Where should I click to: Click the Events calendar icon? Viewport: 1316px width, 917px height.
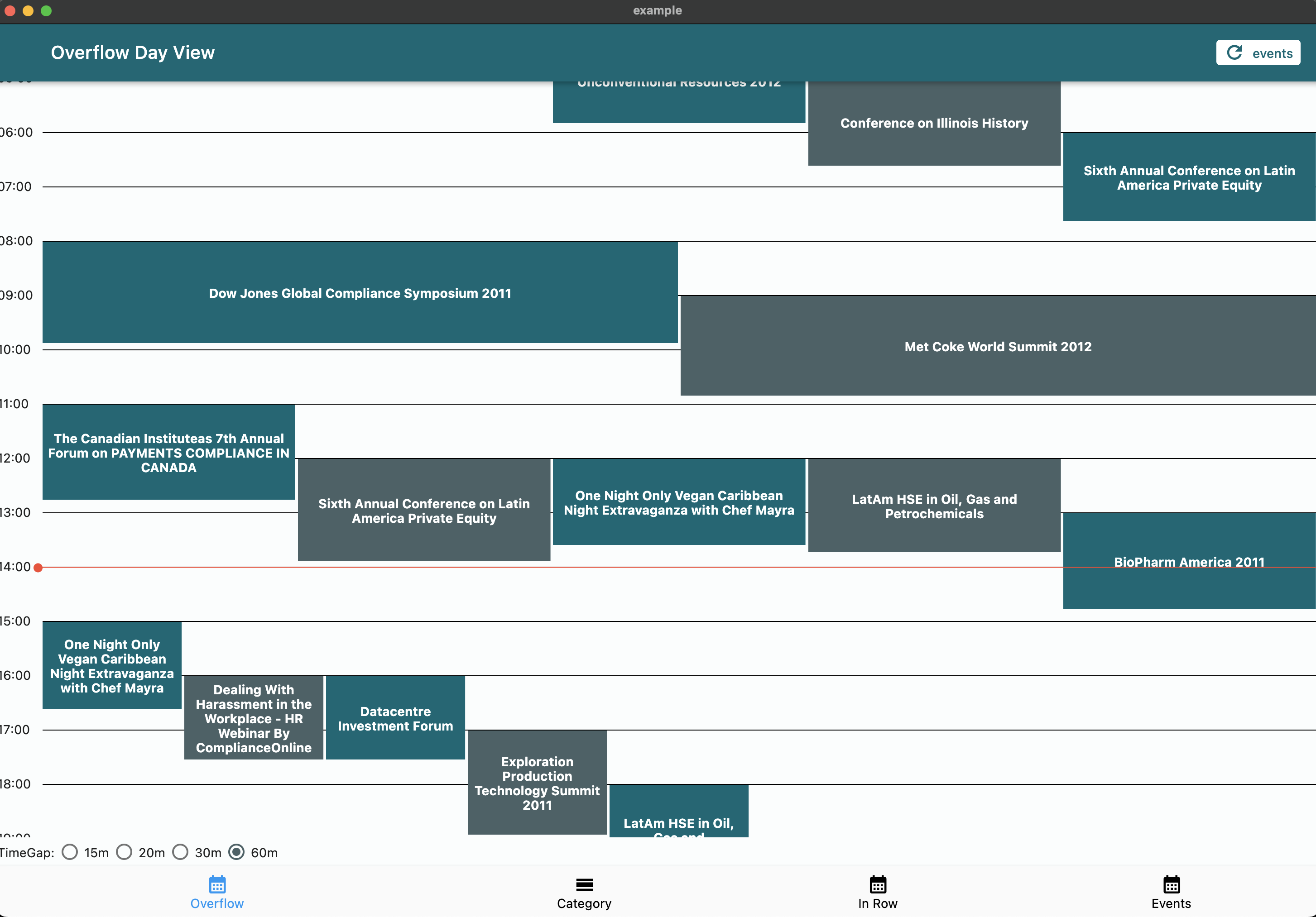[x=1171, y=884]
